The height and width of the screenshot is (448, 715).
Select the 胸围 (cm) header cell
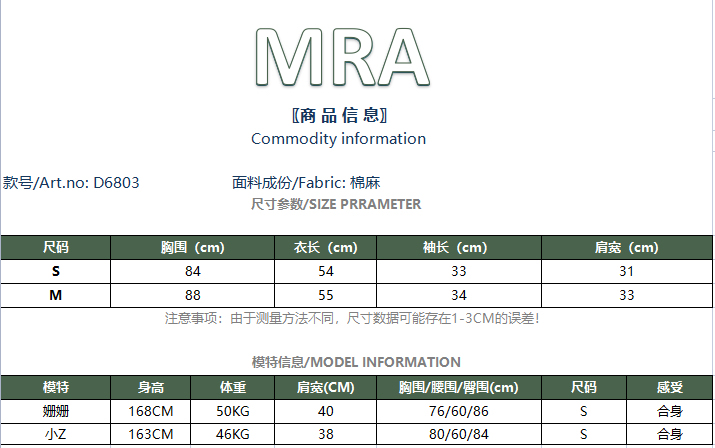192,248
